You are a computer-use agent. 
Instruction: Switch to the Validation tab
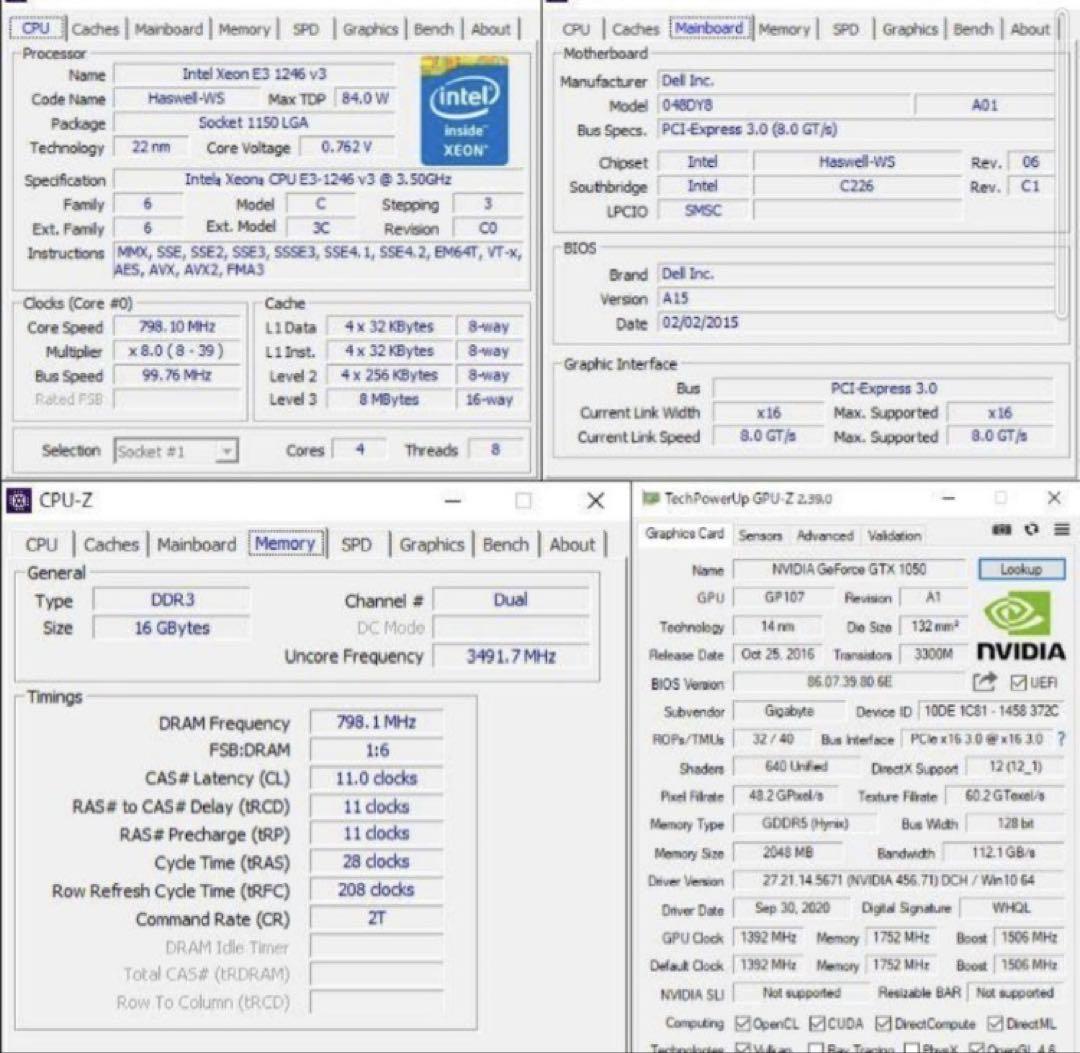(x=893, y=536)
